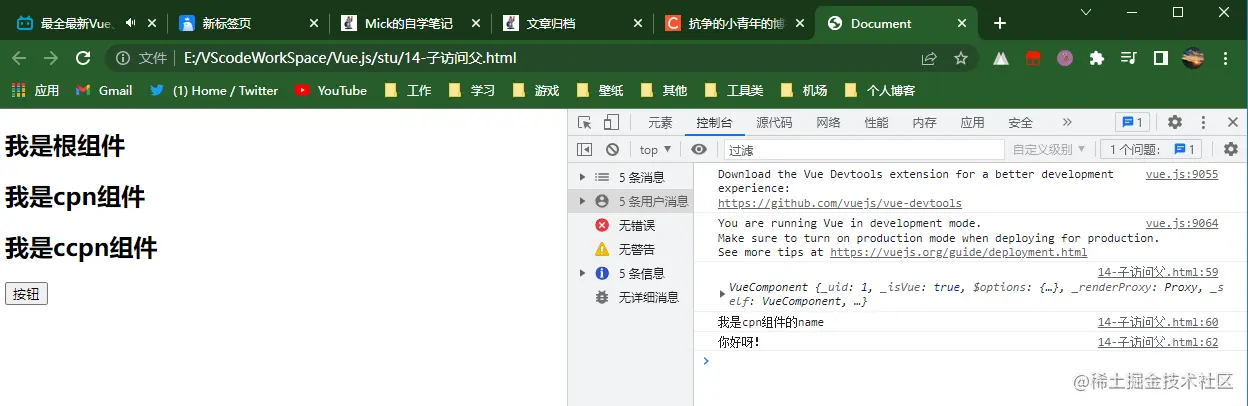Open the Twitter Home bookmark
1248x406 pixels.
click(x=213, y=90)
